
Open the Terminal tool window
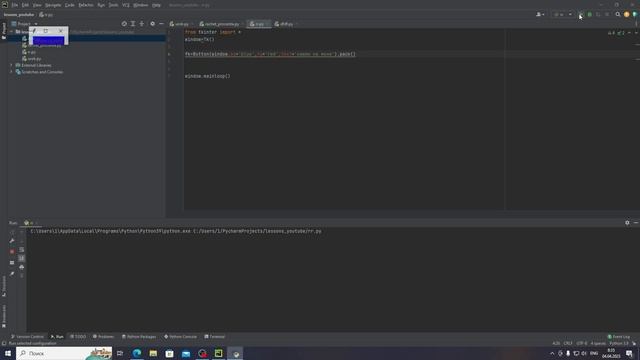[x=214, y=337]
